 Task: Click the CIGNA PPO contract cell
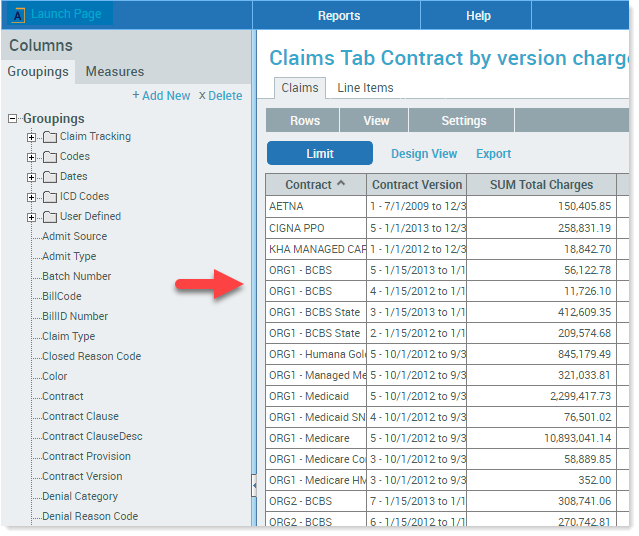(x=316, y=228)
